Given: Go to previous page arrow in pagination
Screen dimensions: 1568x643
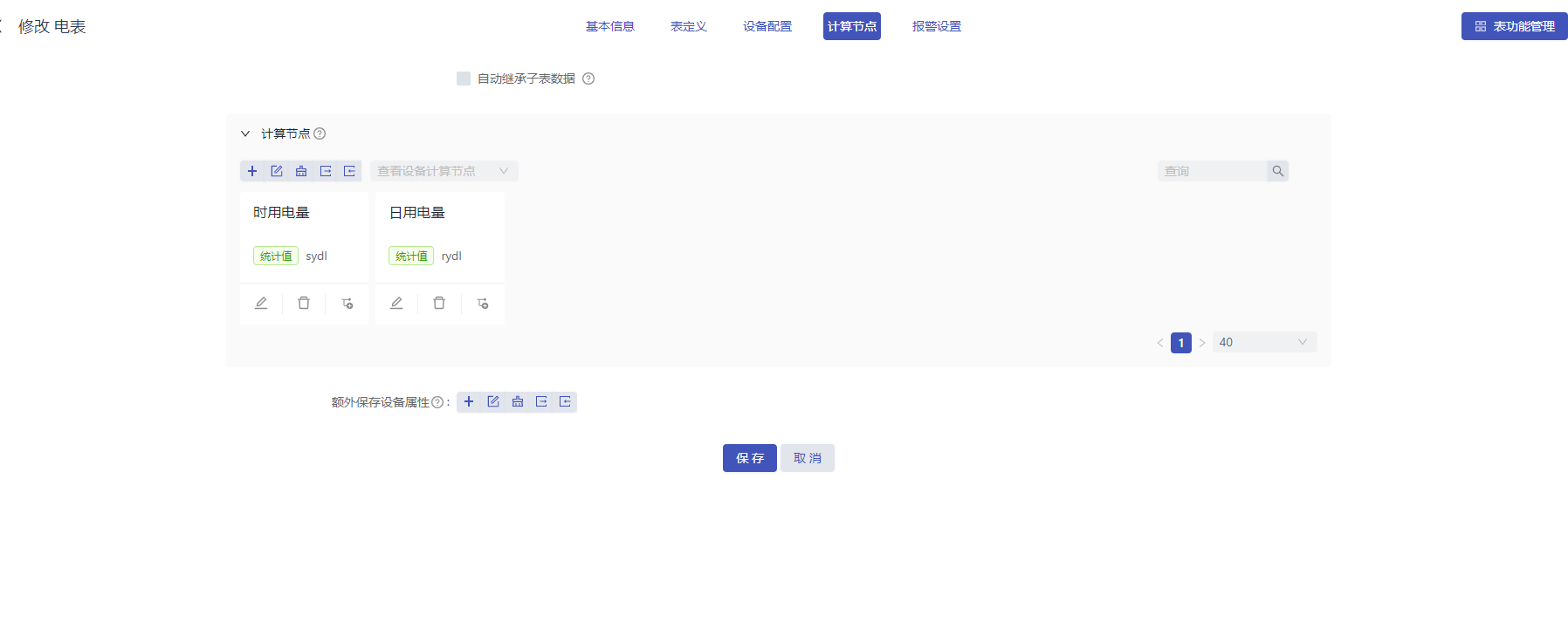Looking at the screenshot, I should (1160, 343).
